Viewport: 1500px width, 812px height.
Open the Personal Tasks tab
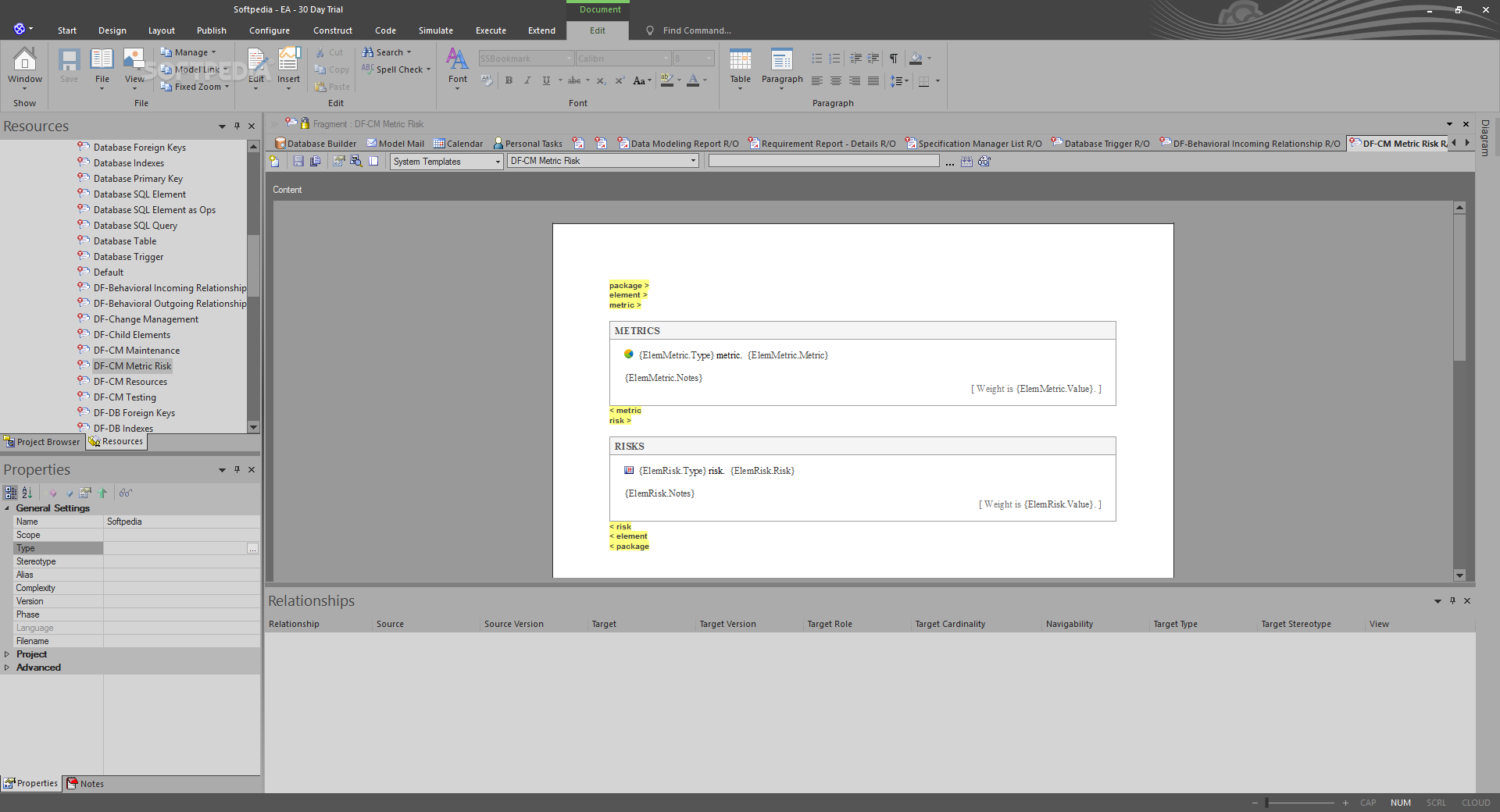click(x=528, y=144)
